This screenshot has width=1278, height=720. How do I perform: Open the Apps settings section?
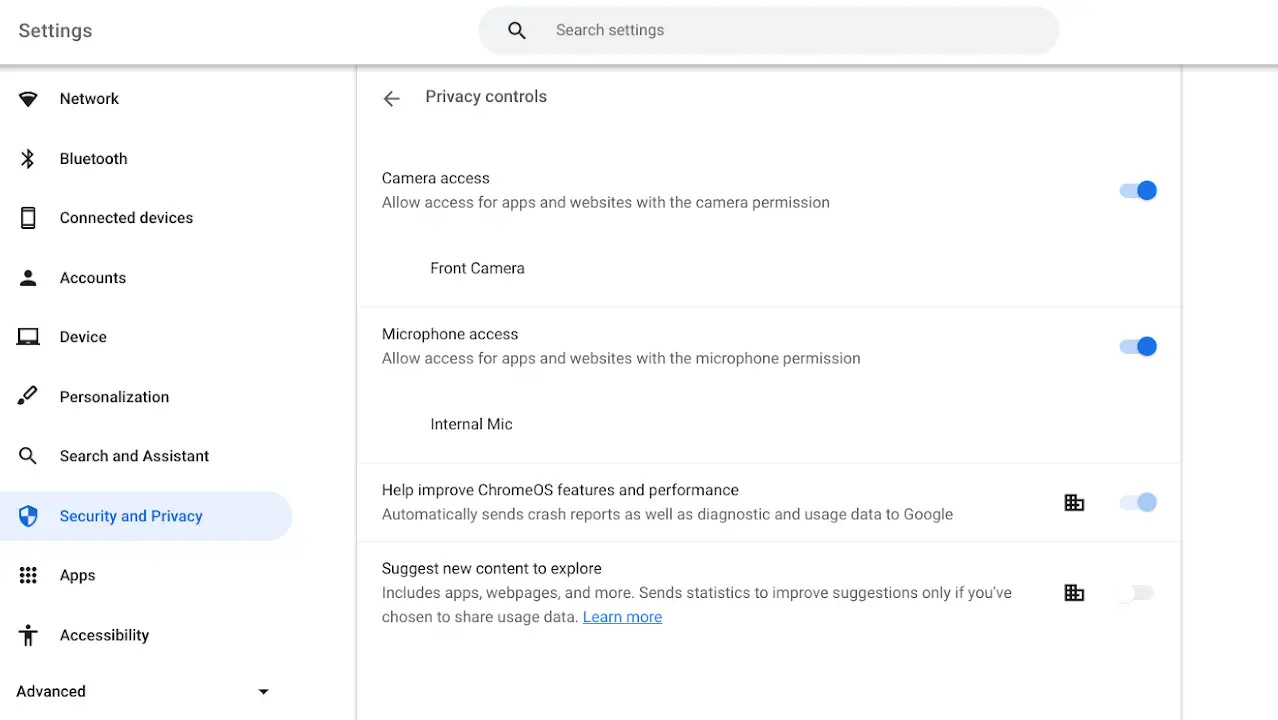coord(146,575)
